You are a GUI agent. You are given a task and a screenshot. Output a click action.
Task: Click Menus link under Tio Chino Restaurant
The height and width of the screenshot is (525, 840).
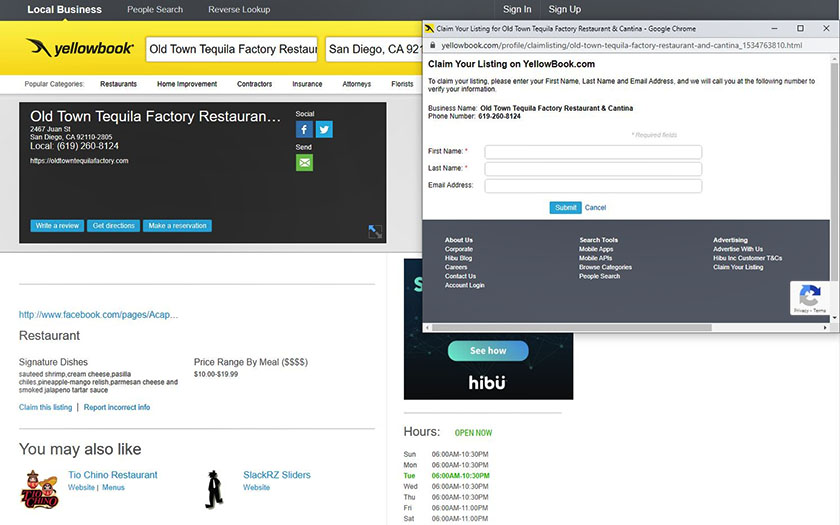click(x=113, y=488)
